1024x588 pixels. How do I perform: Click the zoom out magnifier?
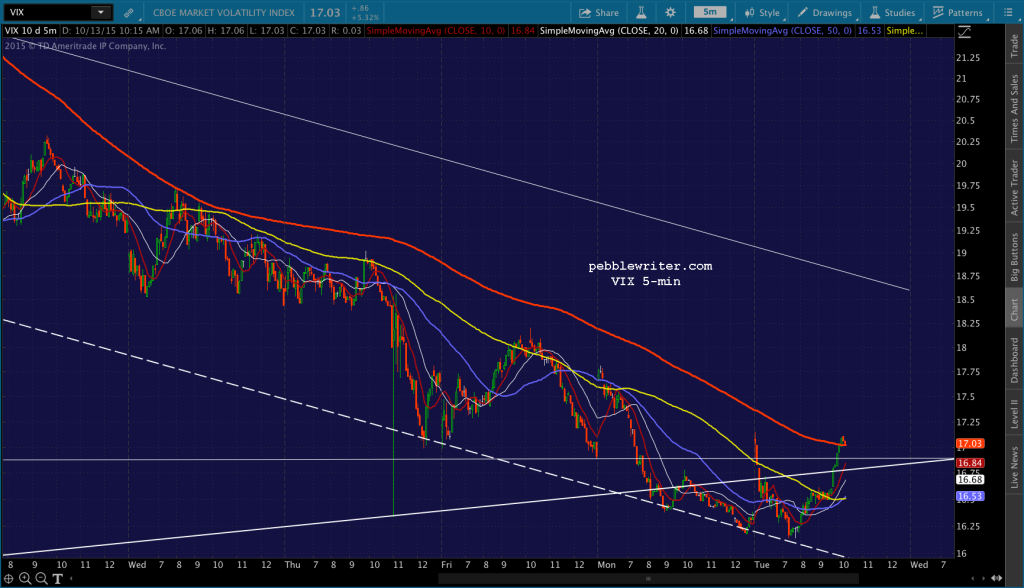point(41,578)
